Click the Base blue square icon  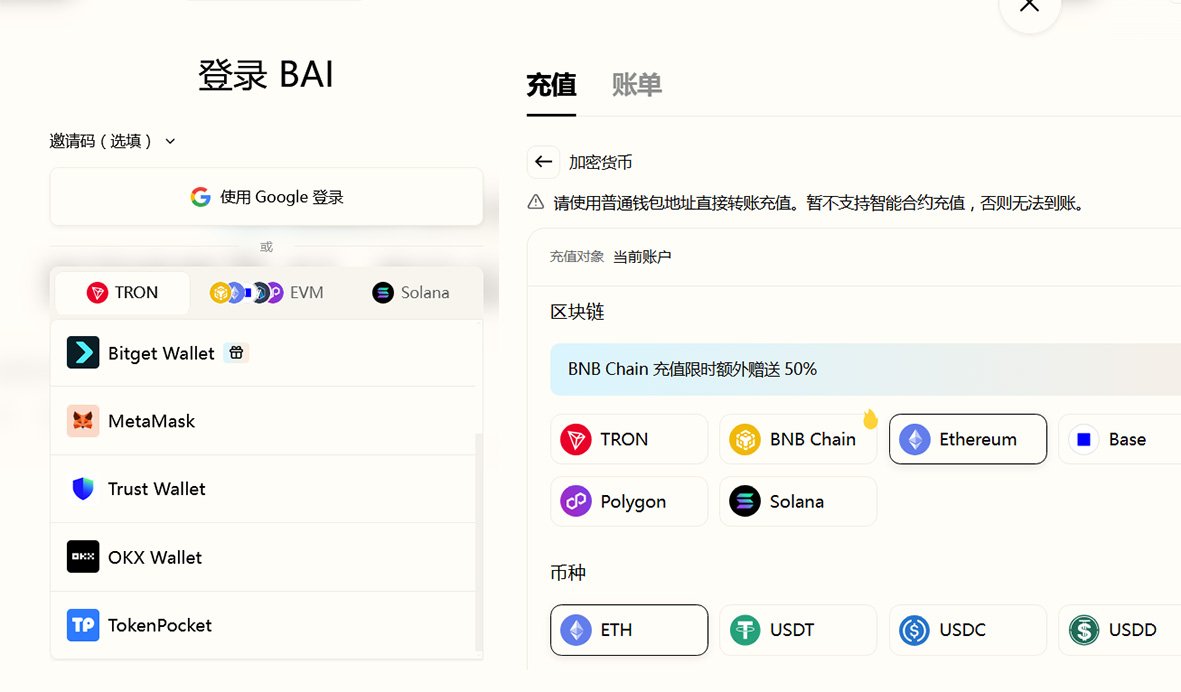[x=1084, y=439]
